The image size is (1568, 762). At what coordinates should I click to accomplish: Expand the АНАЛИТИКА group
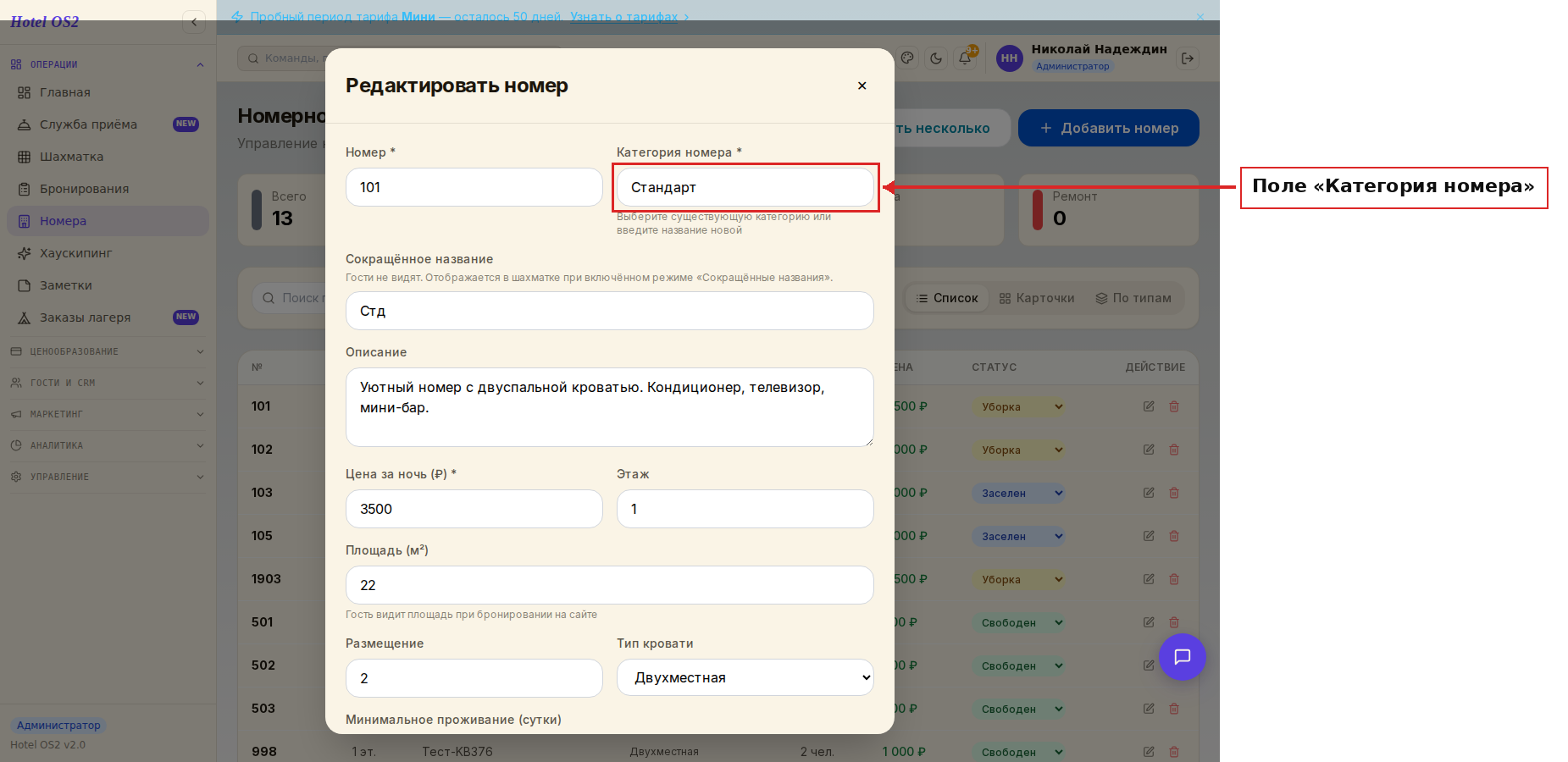coord(107,445)
